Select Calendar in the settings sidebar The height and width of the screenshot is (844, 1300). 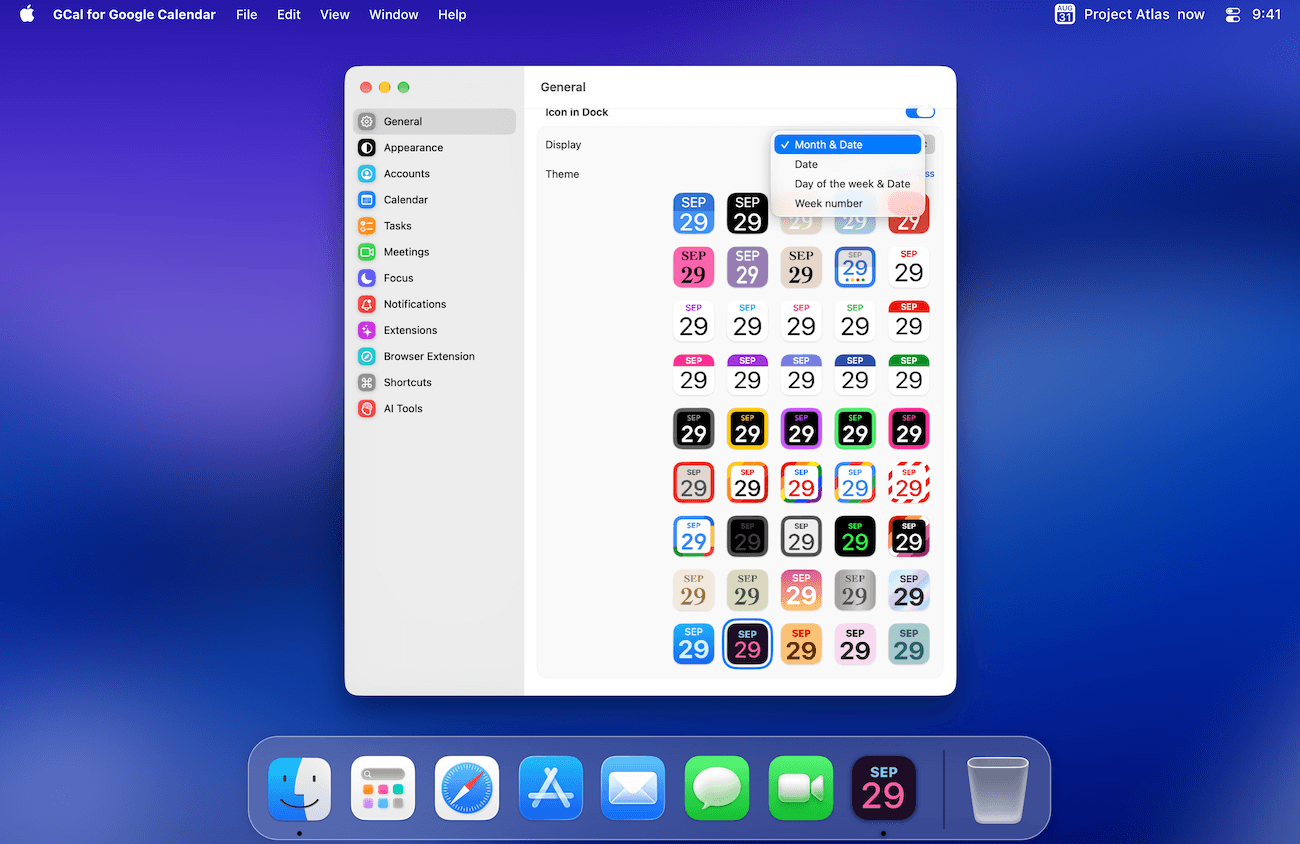coord(434,199)
